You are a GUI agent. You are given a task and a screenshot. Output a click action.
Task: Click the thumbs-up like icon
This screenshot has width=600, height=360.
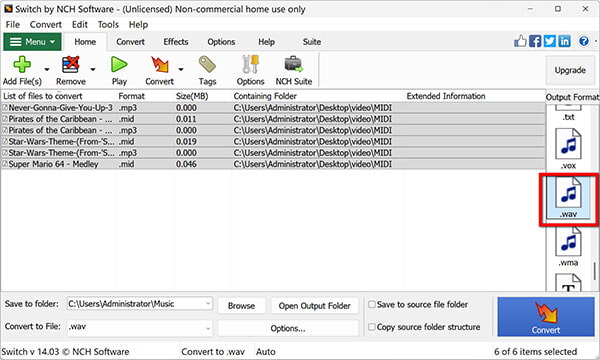tap(520, 41)
